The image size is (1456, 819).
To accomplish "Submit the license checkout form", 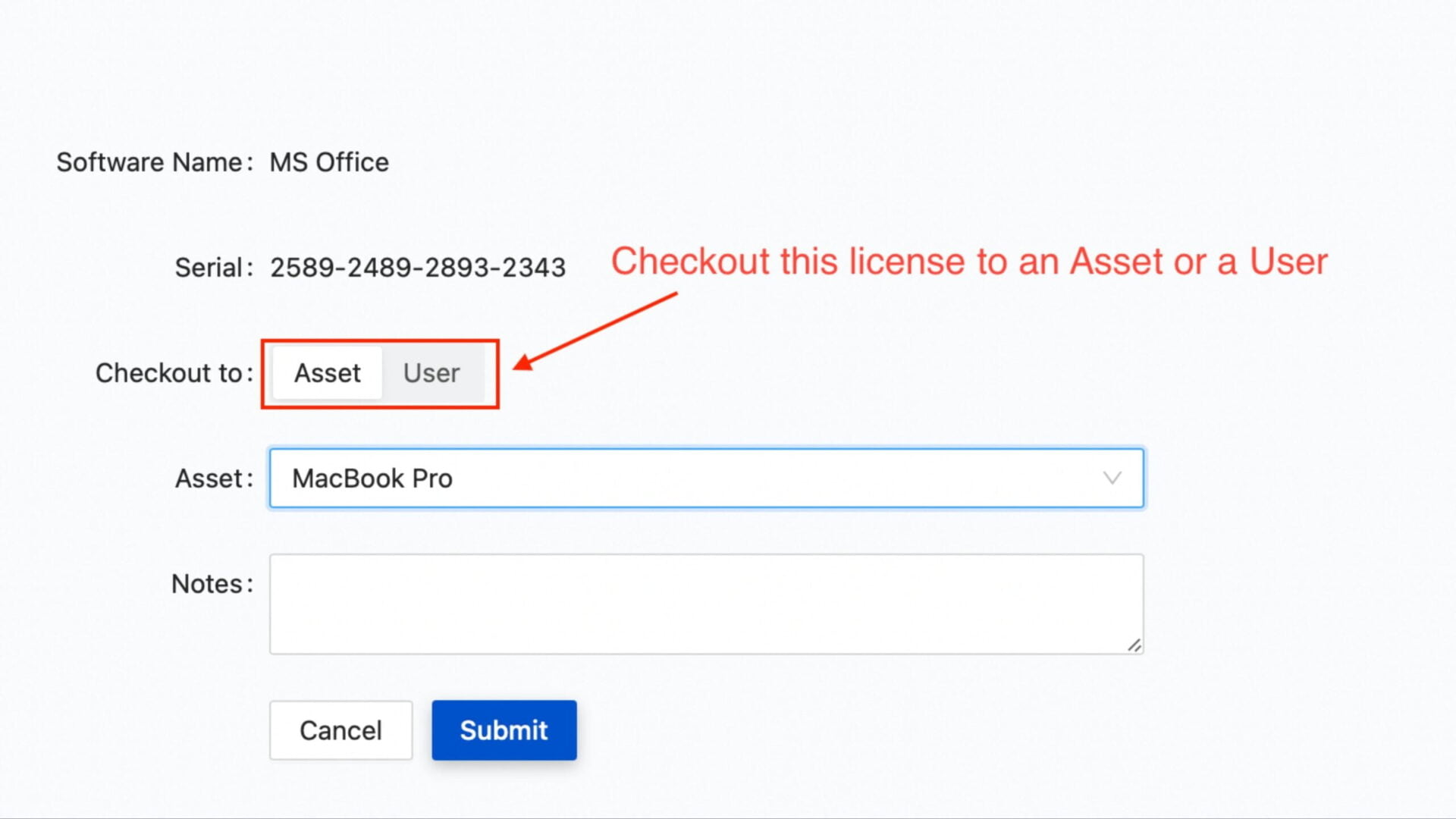I will pyautogui.click(x=504, y=730).
